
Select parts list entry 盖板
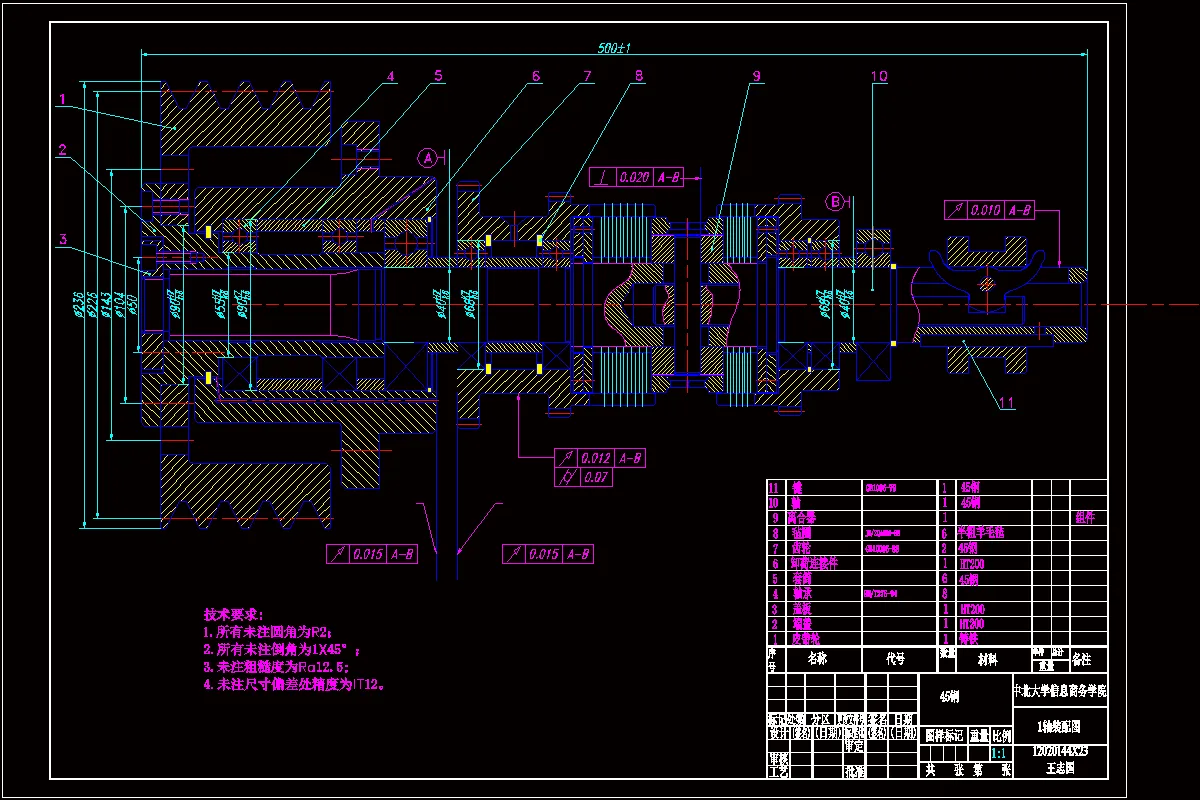tap(802, 609)
